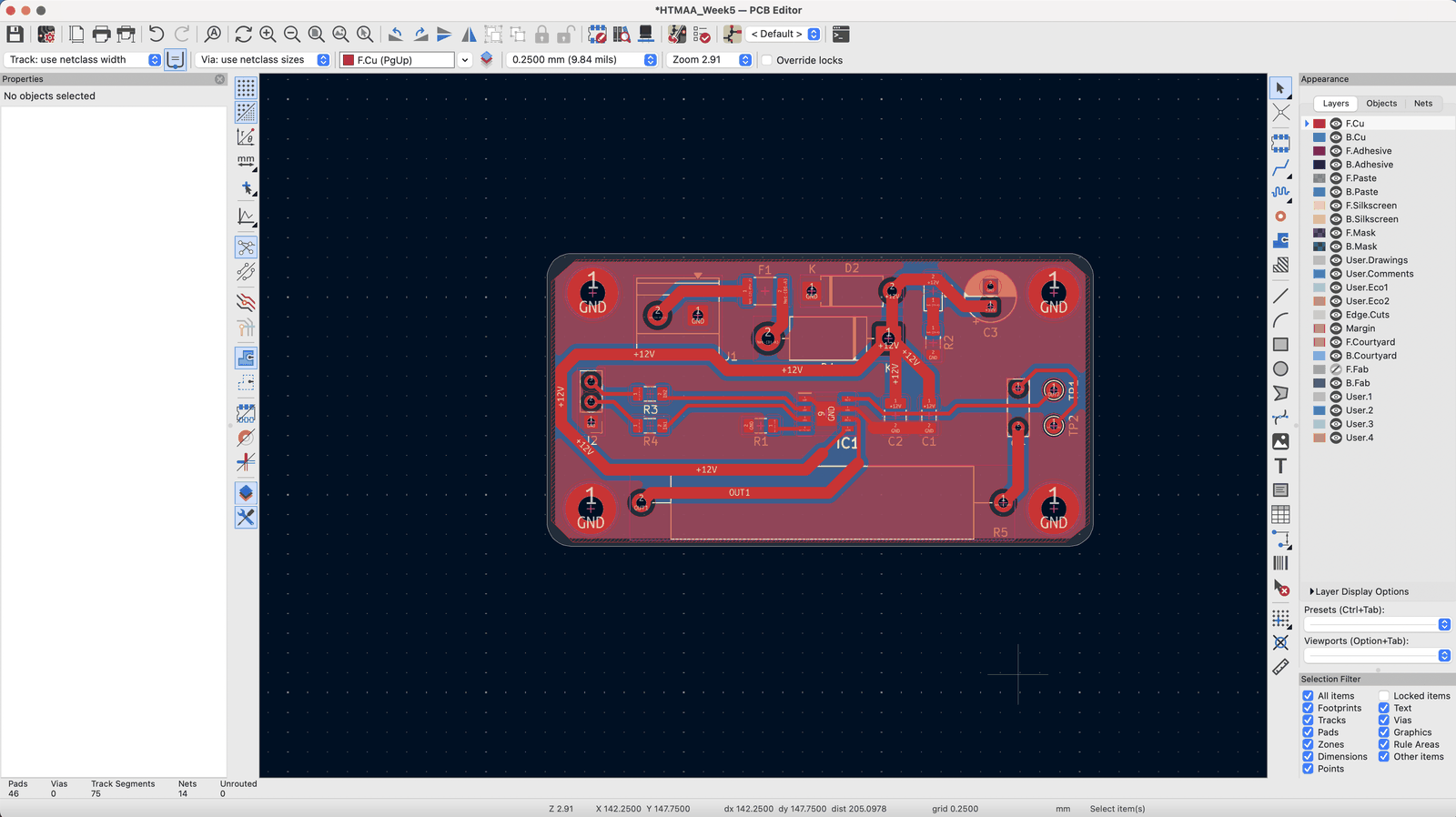
Task: Switch to the Layers tab
Action: [x=1336, y=104]
